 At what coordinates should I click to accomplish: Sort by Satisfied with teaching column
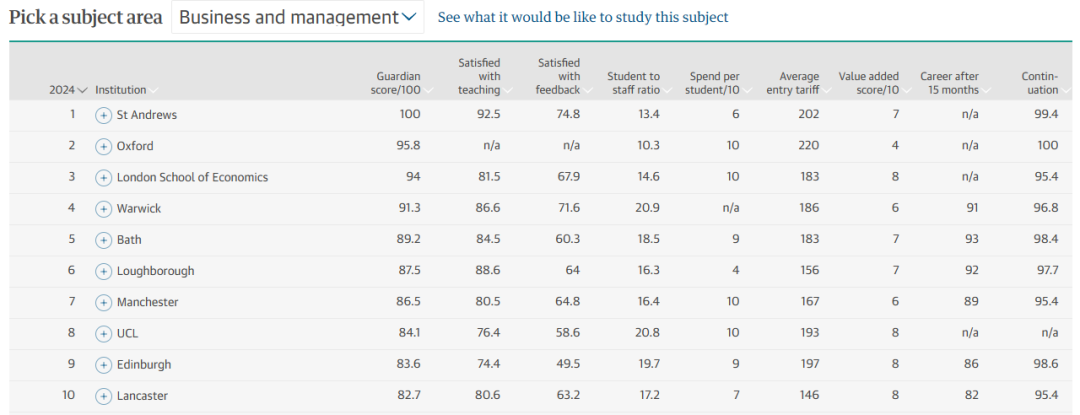point(479,77)
